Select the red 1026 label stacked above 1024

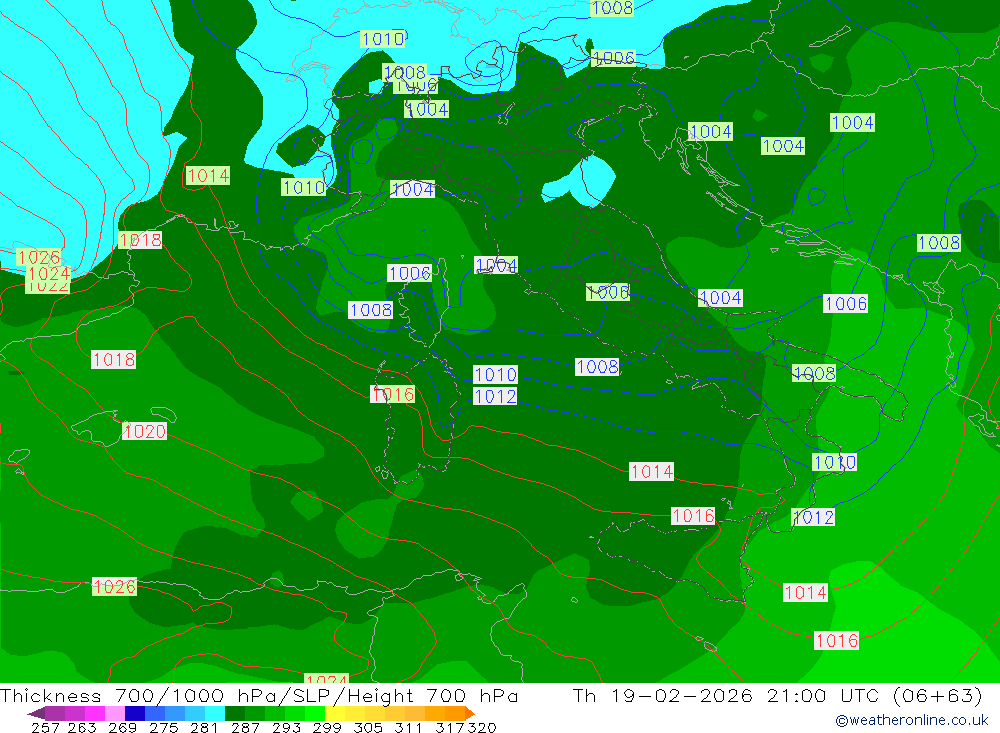click(x=38, y=258)
